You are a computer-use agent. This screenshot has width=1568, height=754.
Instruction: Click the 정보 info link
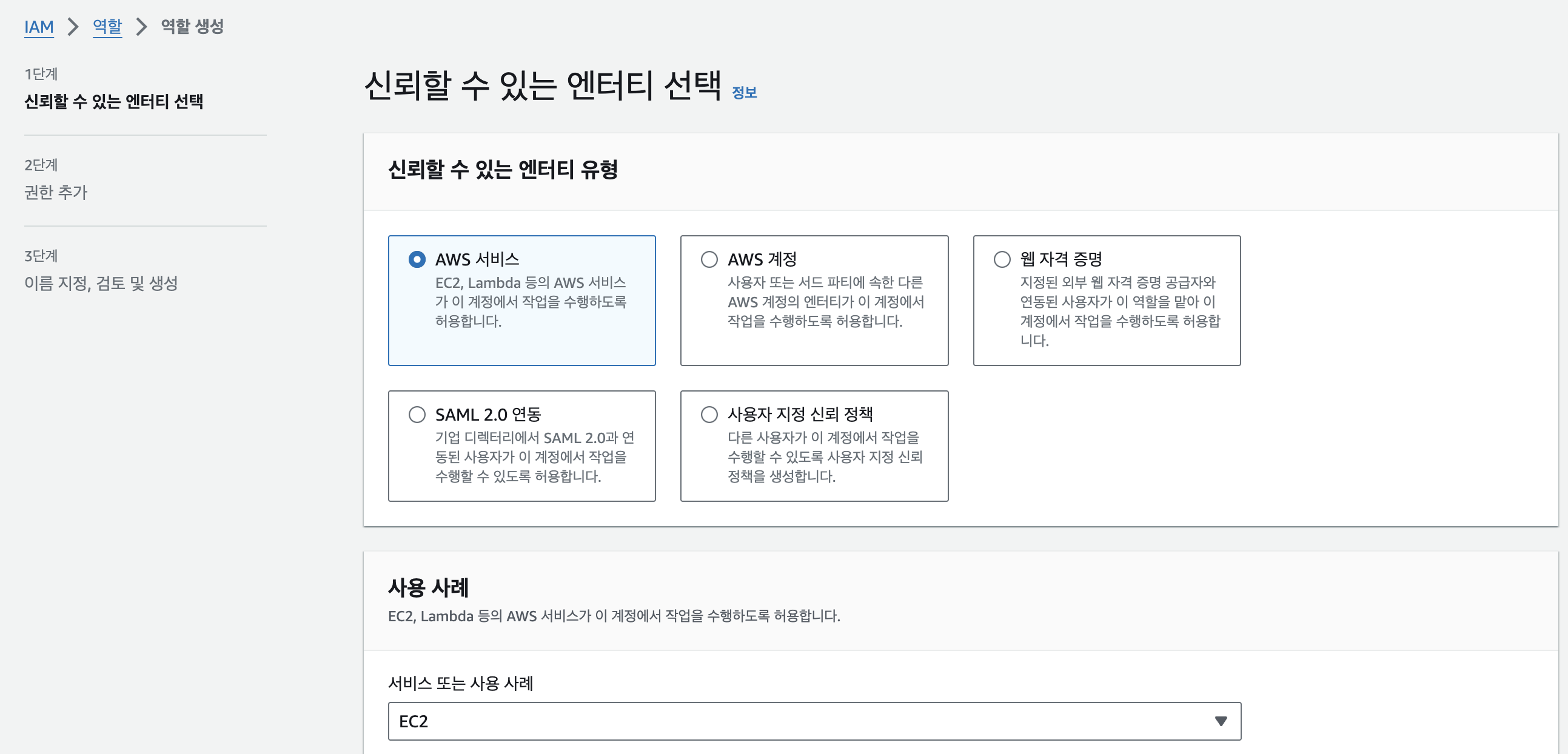point(744,93)
